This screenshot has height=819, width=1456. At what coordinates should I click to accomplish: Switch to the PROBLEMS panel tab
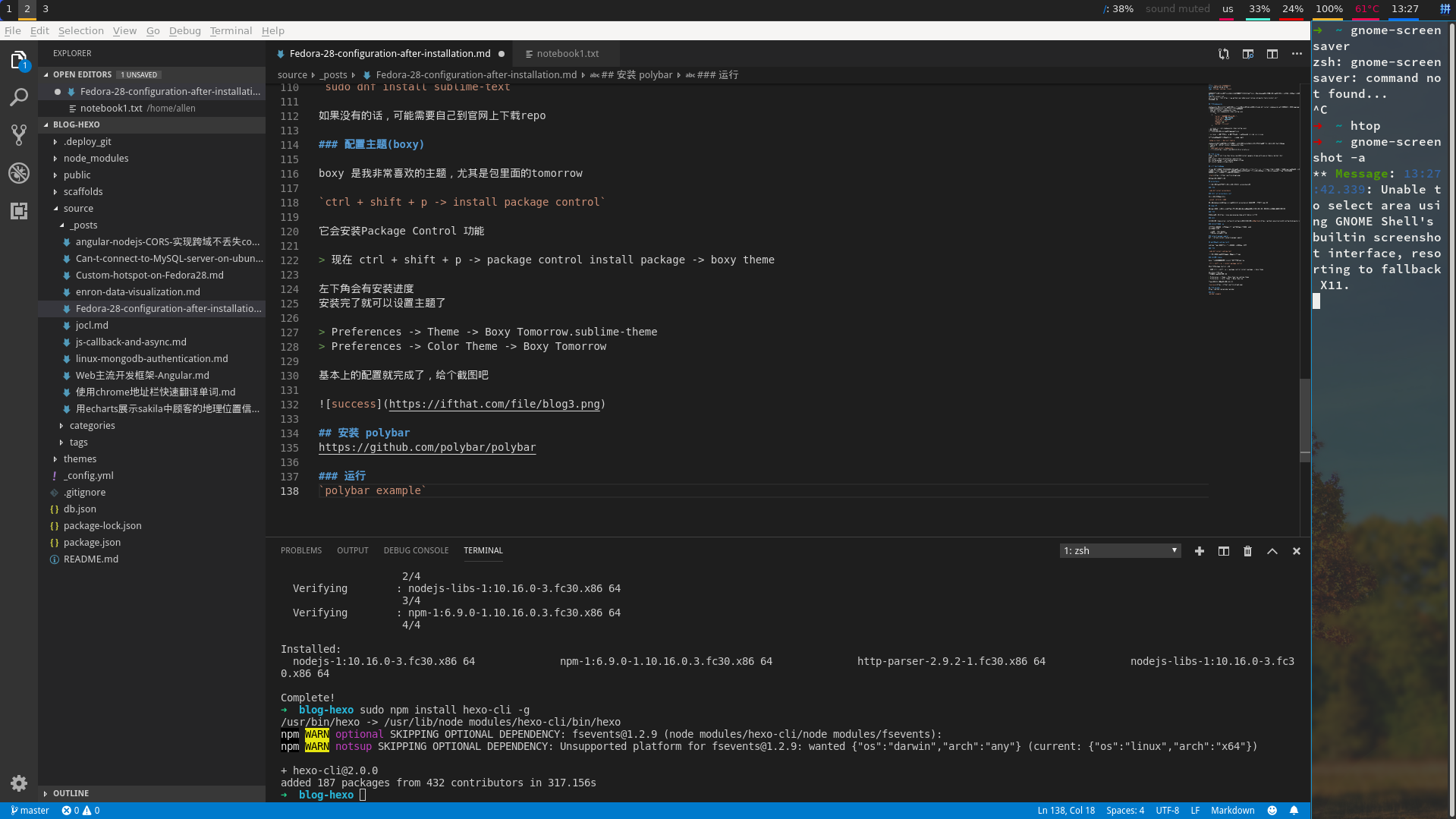[x=300, y=551]
